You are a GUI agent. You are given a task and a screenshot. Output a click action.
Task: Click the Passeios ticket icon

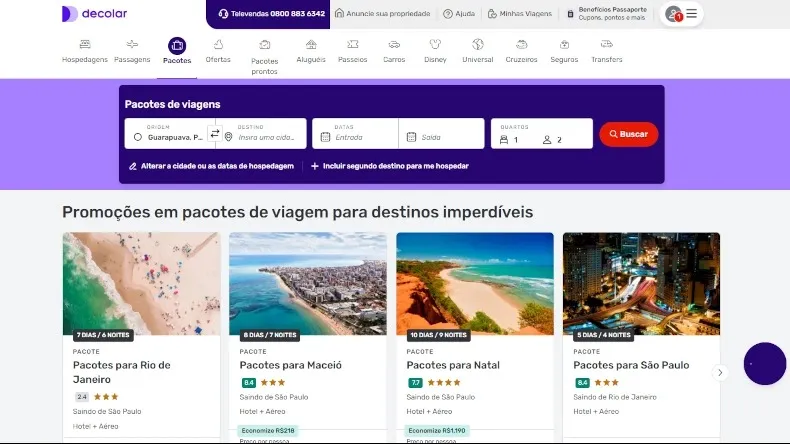point(353,44)
